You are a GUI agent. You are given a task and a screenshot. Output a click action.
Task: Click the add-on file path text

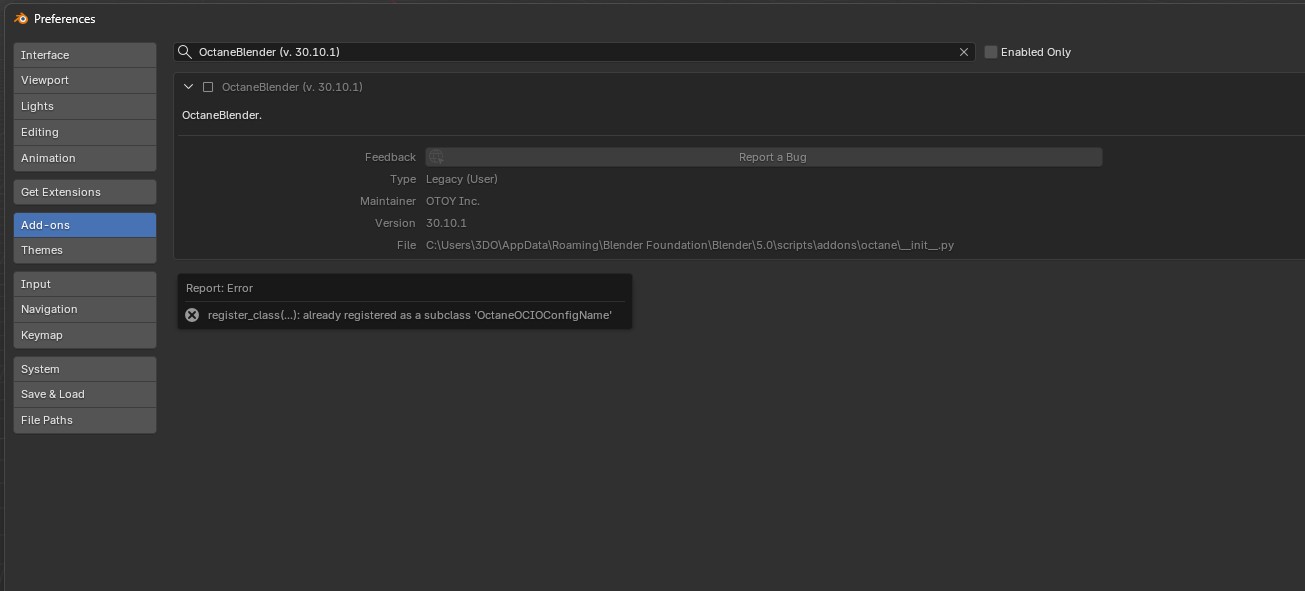(x=690, y=245)
